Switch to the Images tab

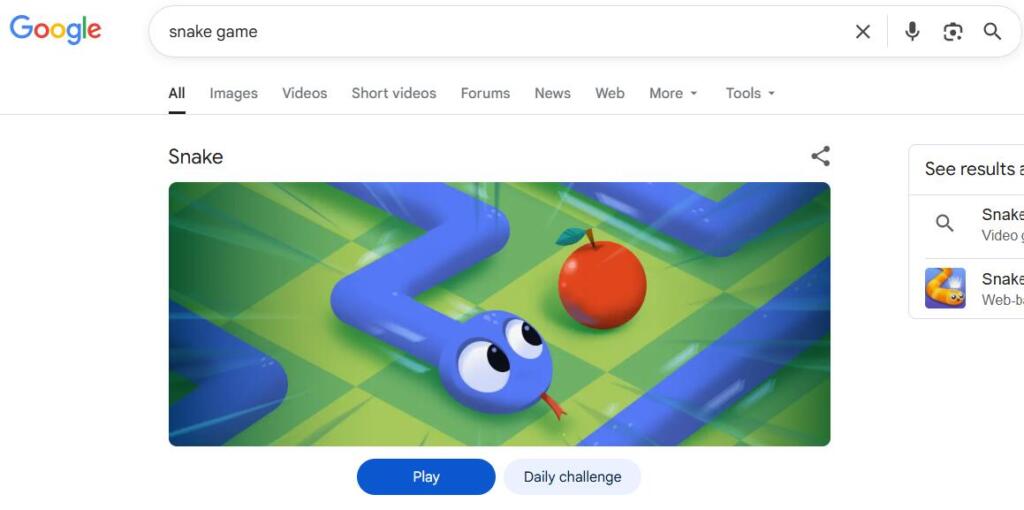233,93
